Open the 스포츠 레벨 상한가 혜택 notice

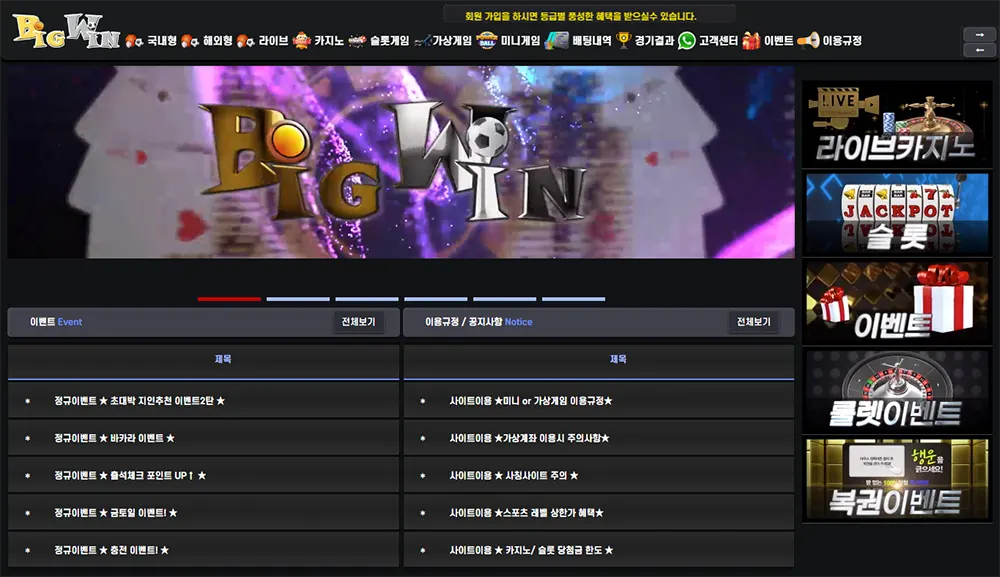[526, 513]
